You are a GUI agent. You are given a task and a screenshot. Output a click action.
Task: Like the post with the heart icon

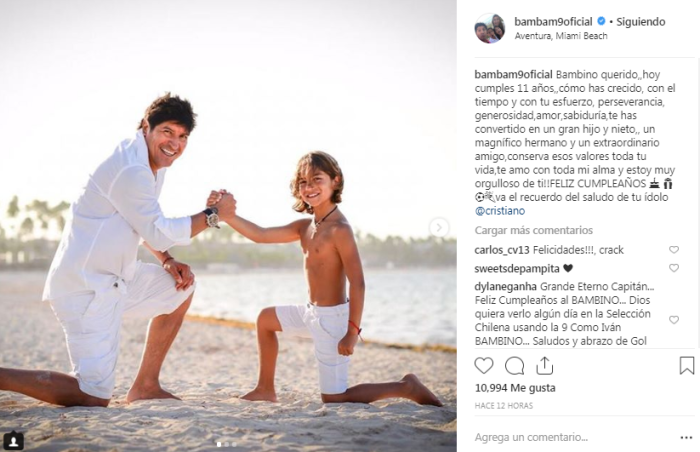pyautogui.click(x=483, y=366)
